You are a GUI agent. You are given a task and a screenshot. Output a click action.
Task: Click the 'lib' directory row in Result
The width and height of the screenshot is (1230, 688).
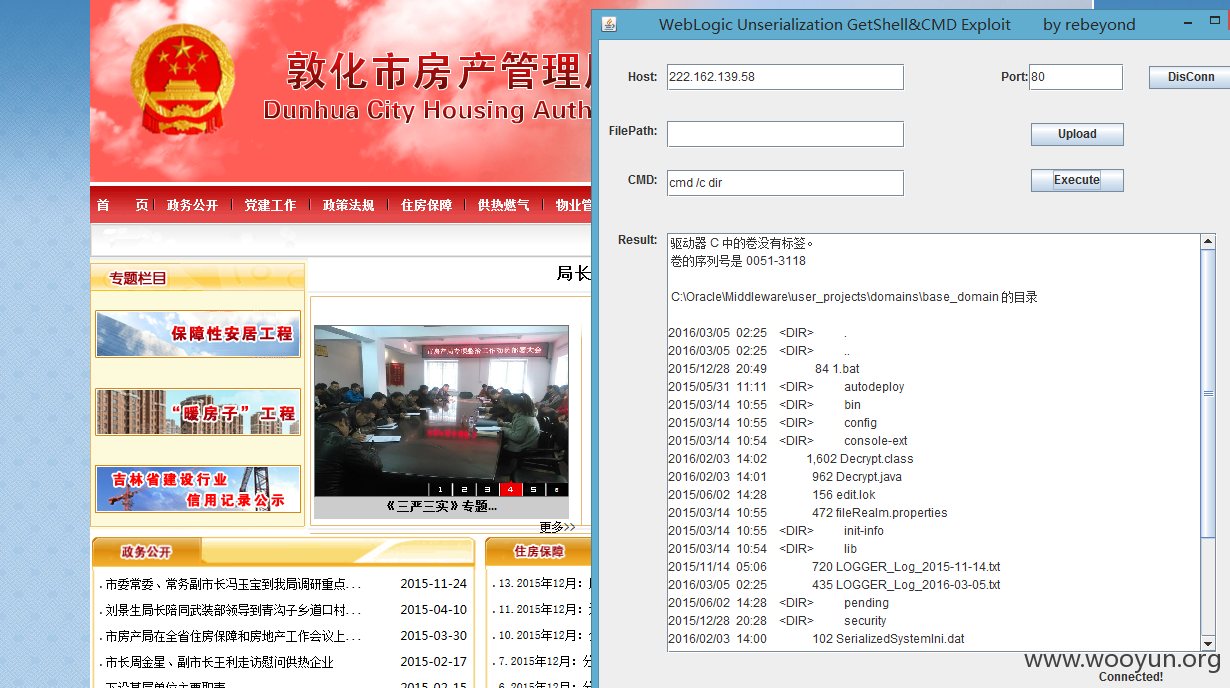(x=763, y=549)
